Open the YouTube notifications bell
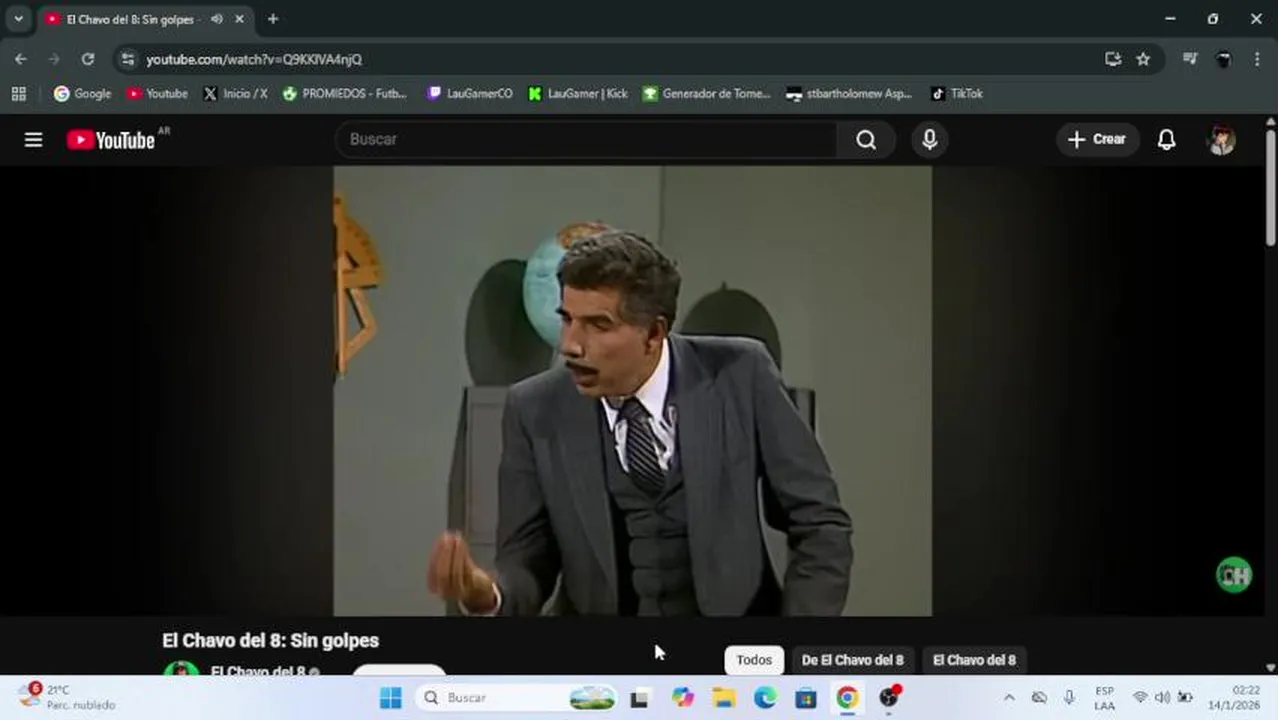This screenshot has height=720, width=1278. (1166, 140)
